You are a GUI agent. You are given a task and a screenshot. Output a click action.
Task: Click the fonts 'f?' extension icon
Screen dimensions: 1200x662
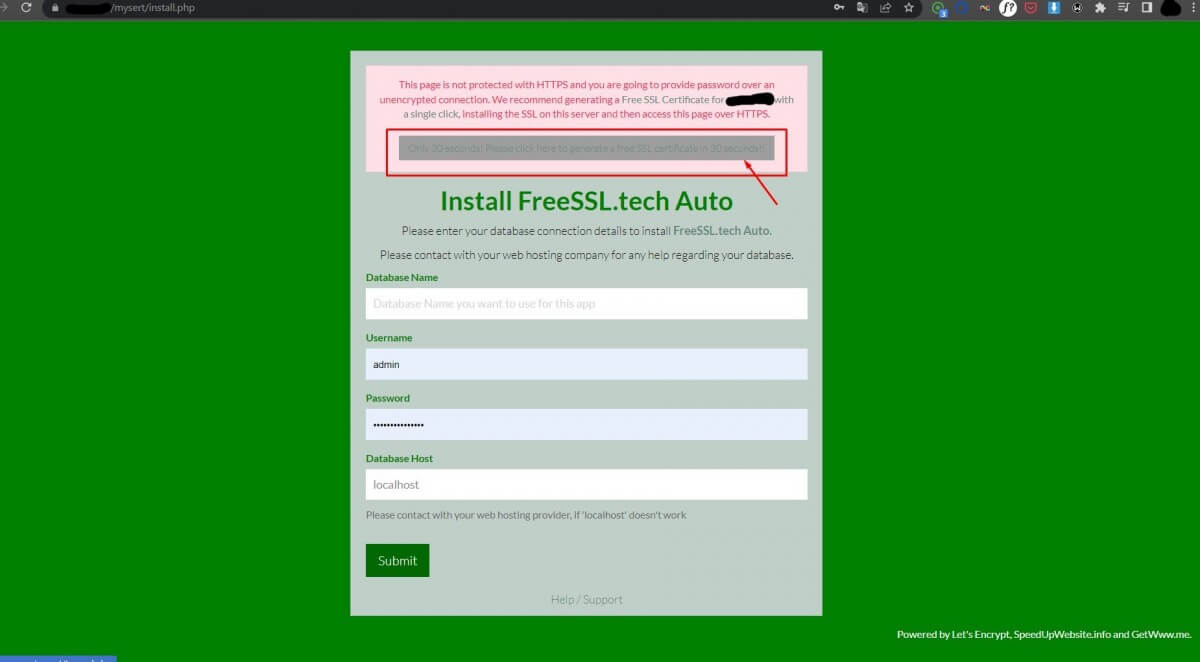(1008, 8)
